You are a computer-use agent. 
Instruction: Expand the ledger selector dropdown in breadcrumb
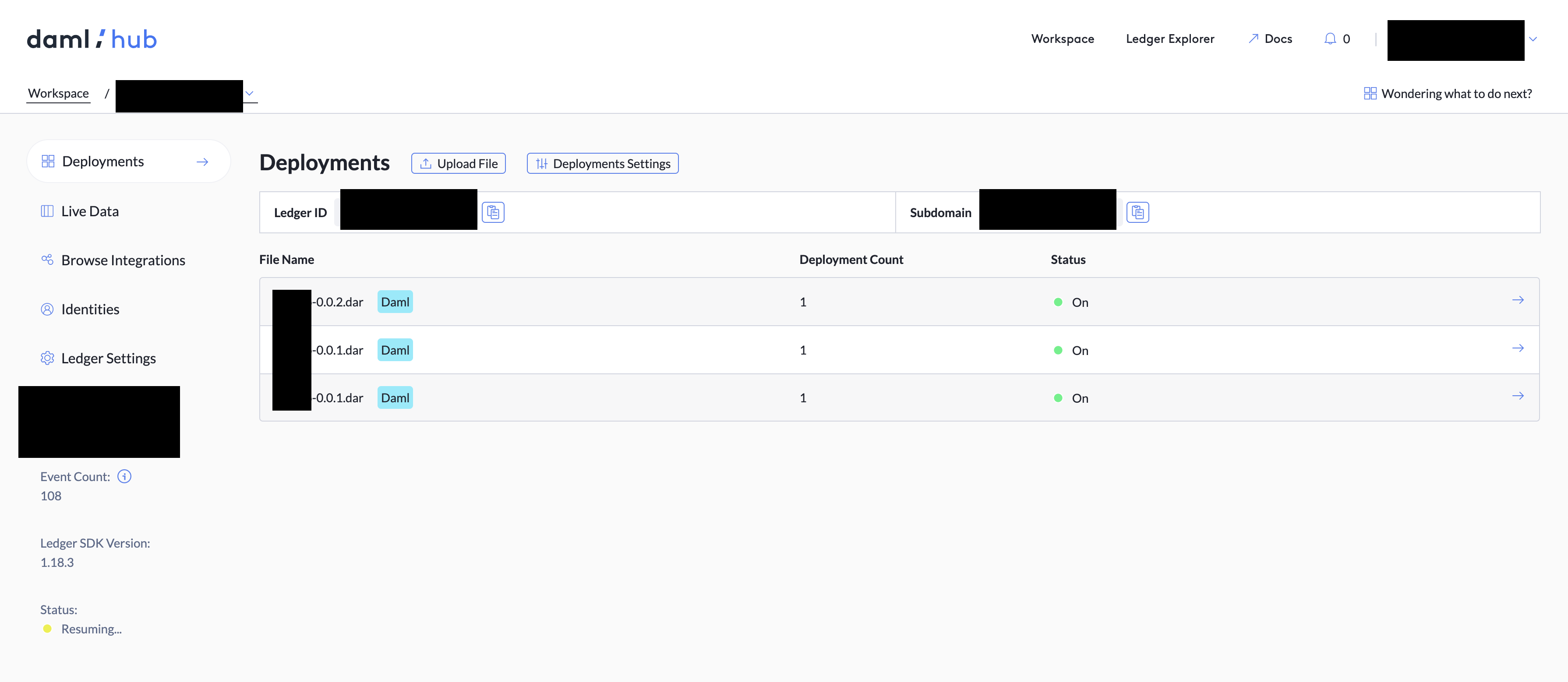pyautogui.click(x=249, y=93)
